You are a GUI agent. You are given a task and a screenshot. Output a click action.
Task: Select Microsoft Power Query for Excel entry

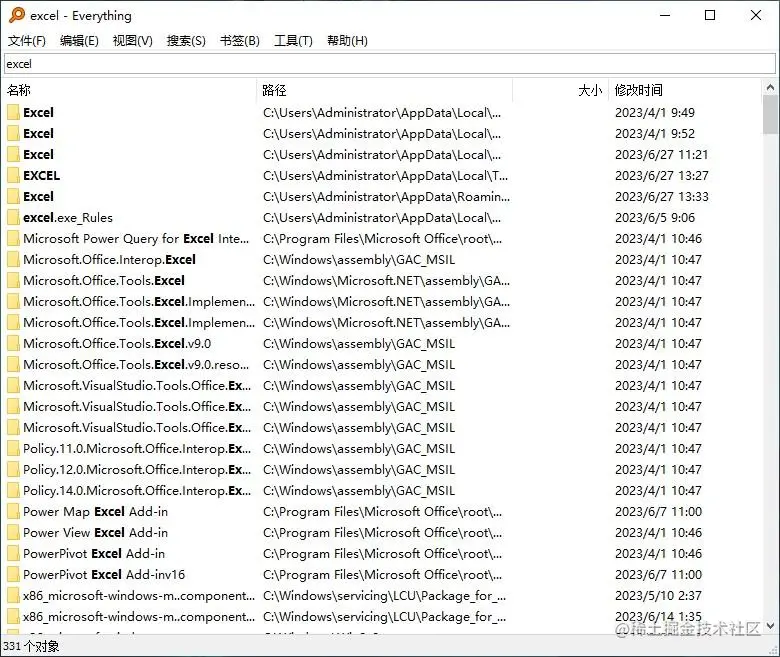[x=136, y=238]
